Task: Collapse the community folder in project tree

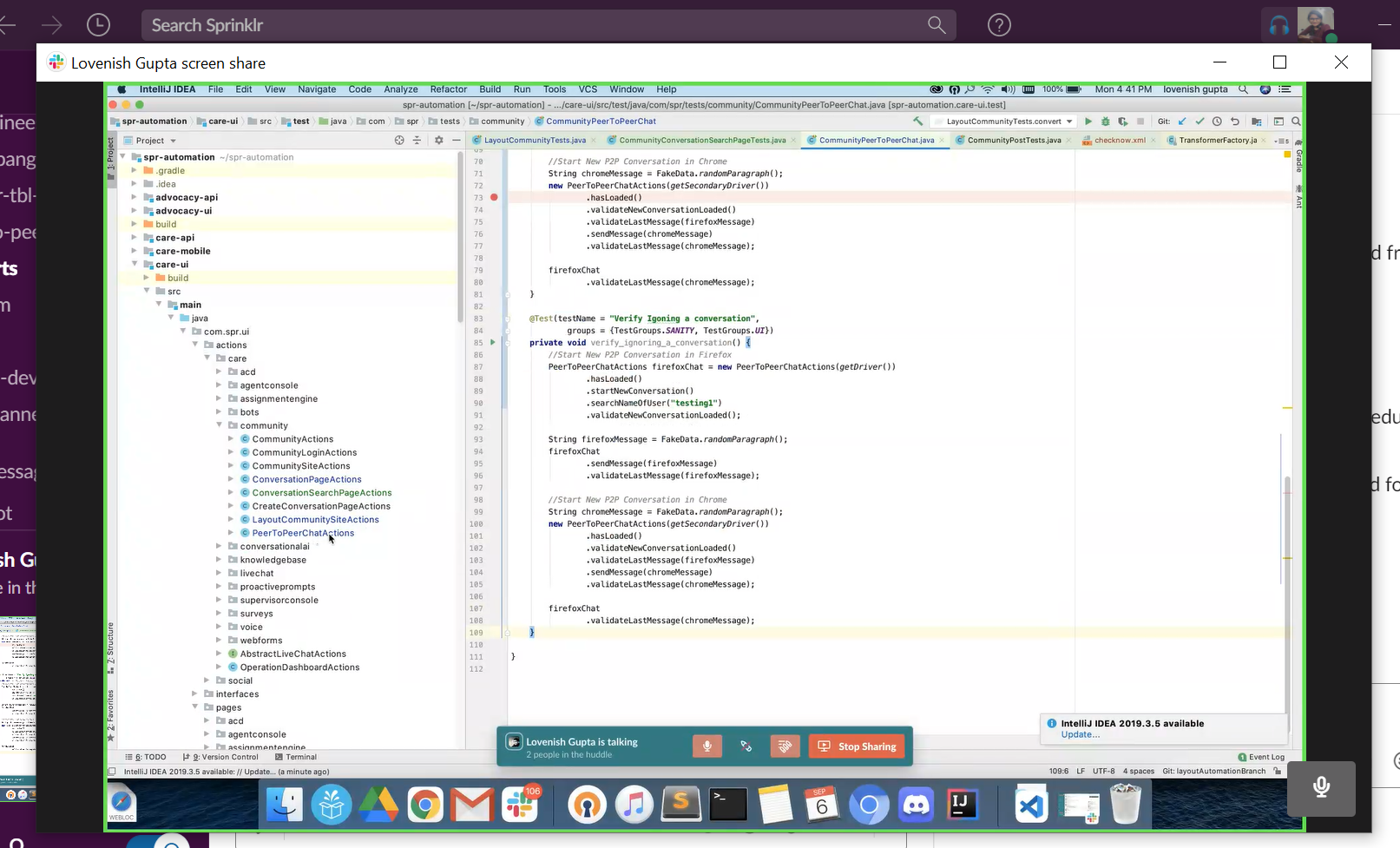Action: pyautogui.click(x=219, y=425)
